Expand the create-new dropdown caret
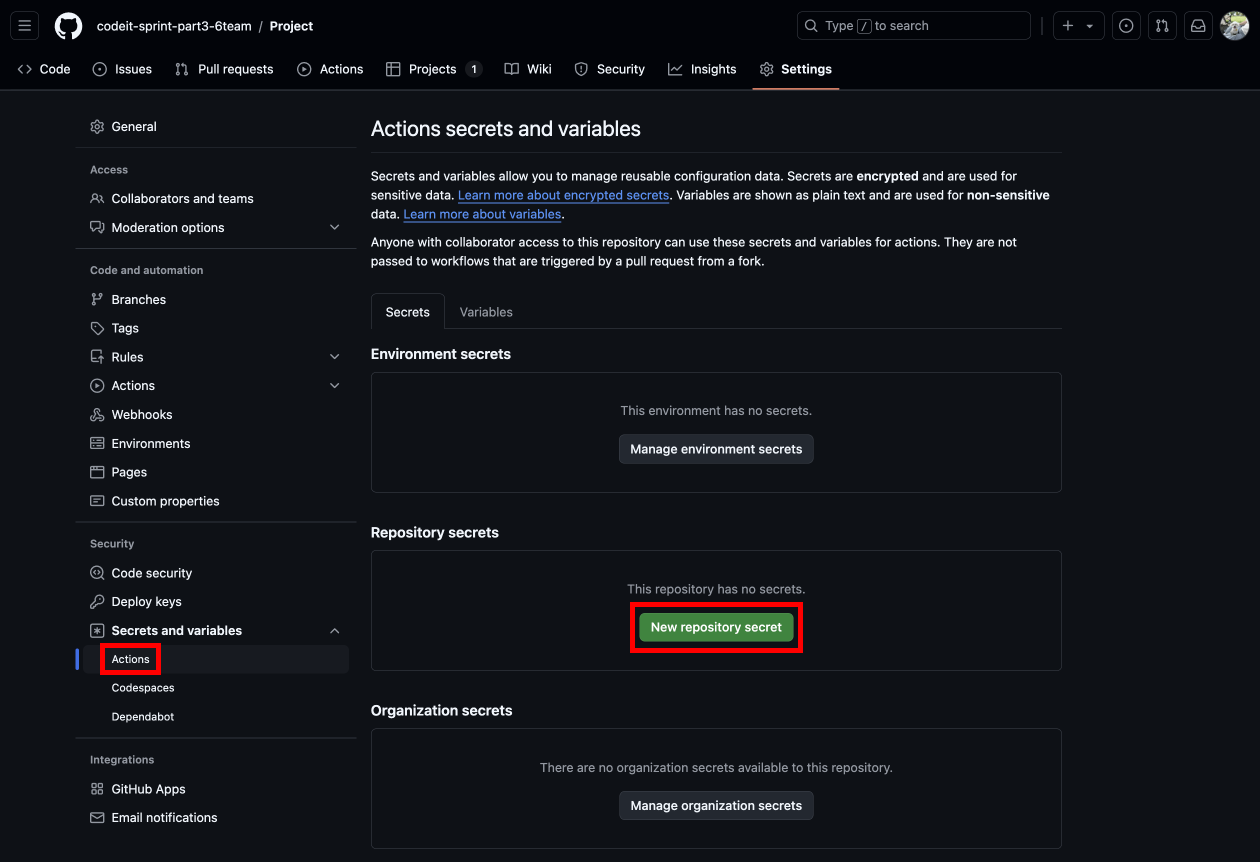 click(x=1090, y=26)
